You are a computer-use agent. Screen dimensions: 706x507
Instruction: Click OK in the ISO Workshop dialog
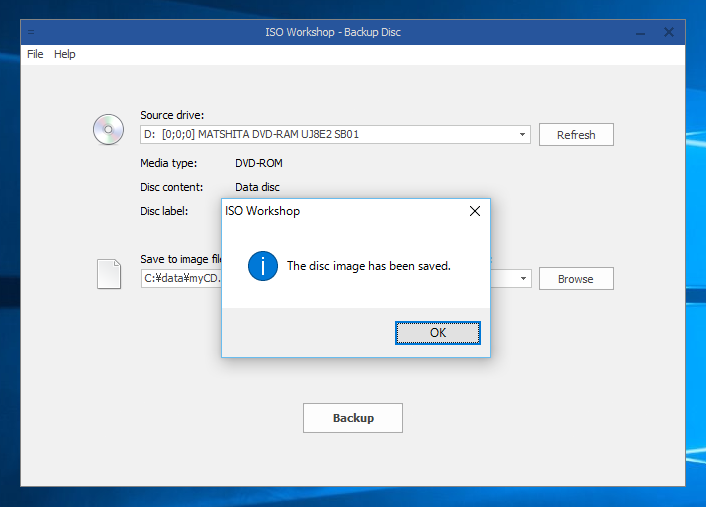[438, 333]
